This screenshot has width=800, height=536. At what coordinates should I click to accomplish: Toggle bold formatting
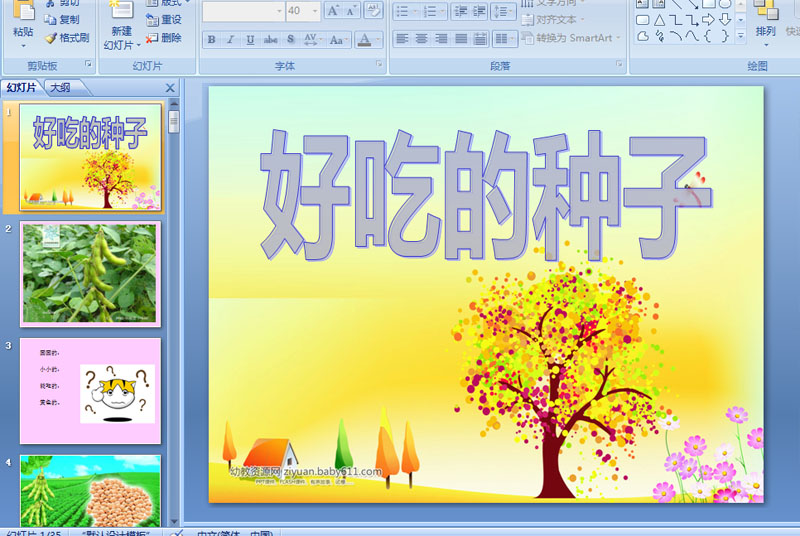211,40
